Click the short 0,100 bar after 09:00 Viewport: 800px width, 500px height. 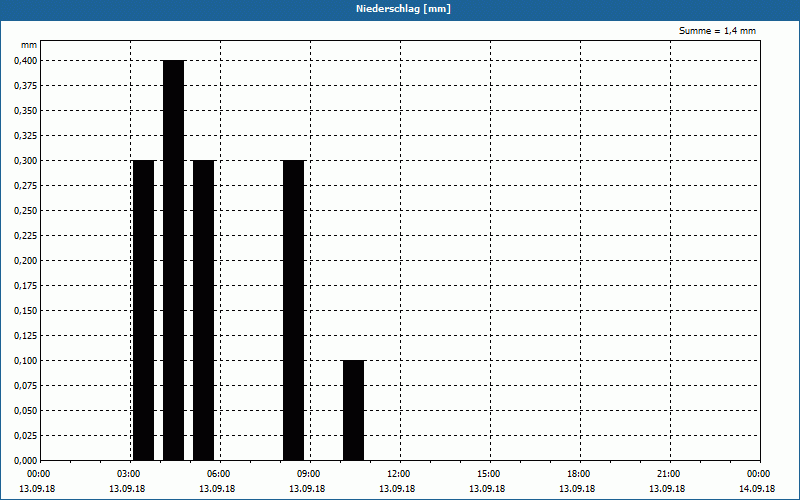point(354,410)
